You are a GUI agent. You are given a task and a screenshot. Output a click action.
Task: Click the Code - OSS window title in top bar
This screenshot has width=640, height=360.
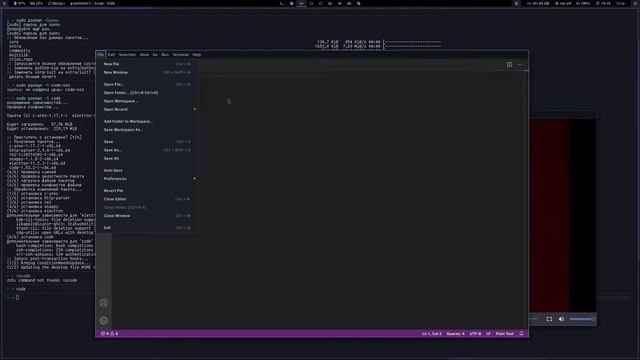click(x=93, y=3)
